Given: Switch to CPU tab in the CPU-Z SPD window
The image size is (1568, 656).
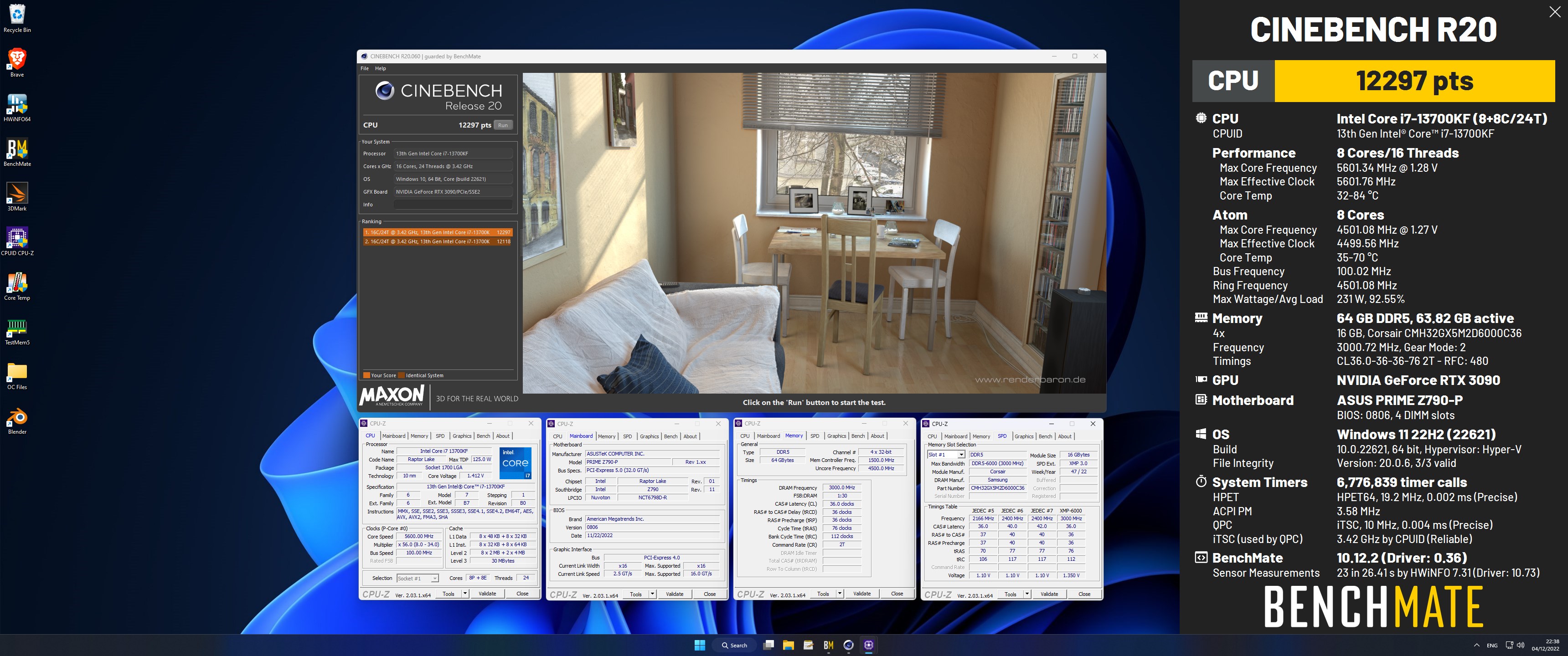Looking at the screenshot, I should point(933,436).
